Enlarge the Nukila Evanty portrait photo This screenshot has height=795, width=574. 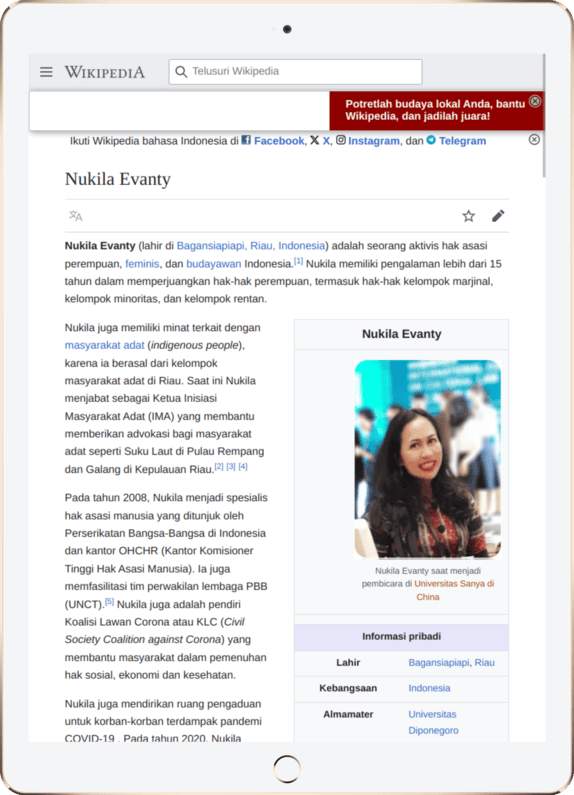427,459
